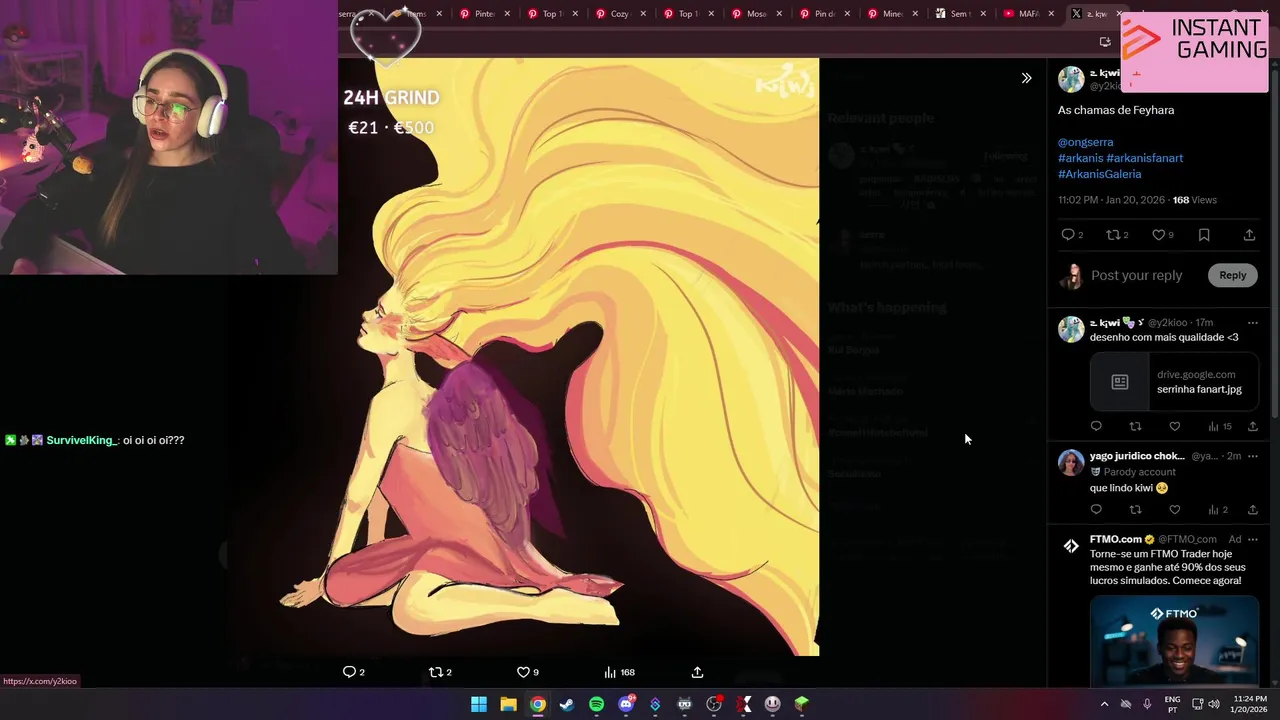Collapse the sidebar with the double-chevron icon
The height and width of the screenshot is (720, 1280).
pyautogui.click(x=1026, y=78)
